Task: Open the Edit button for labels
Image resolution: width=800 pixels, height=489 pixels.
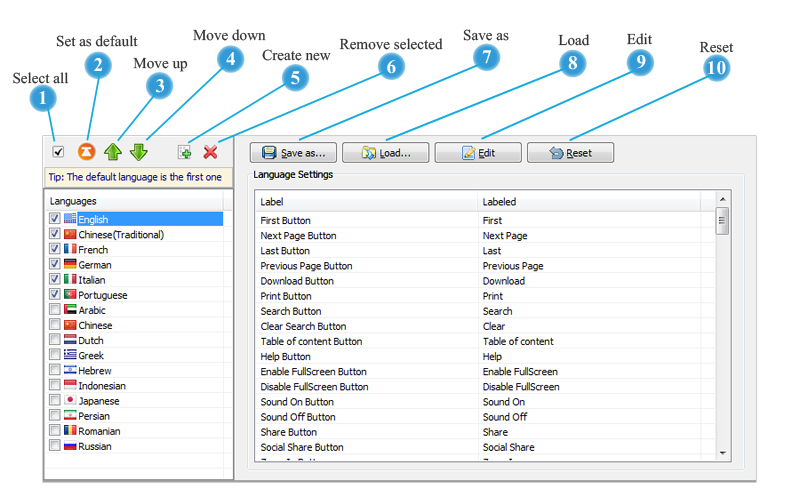Action: tap(478, 153)
